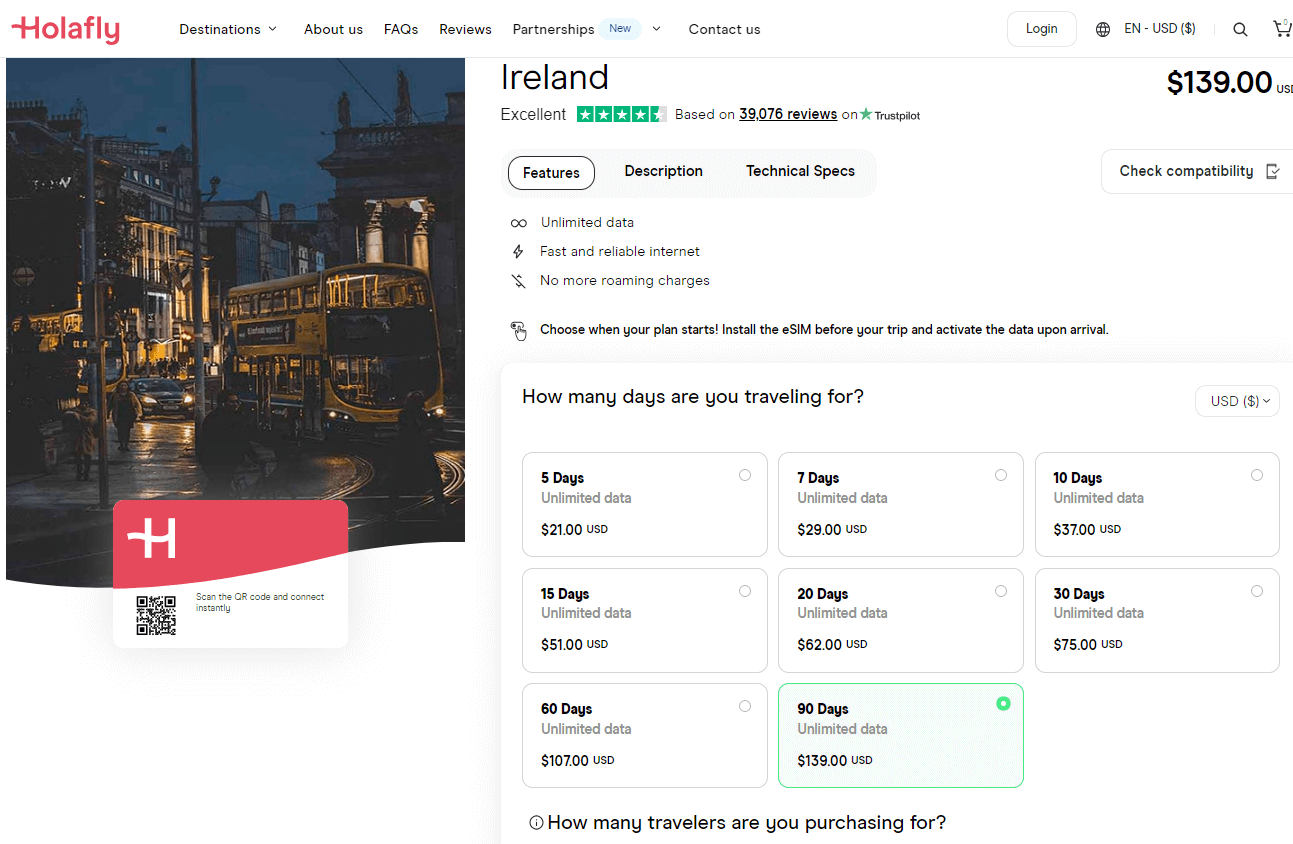Switch to the Features tab

[x=551, y=173]
